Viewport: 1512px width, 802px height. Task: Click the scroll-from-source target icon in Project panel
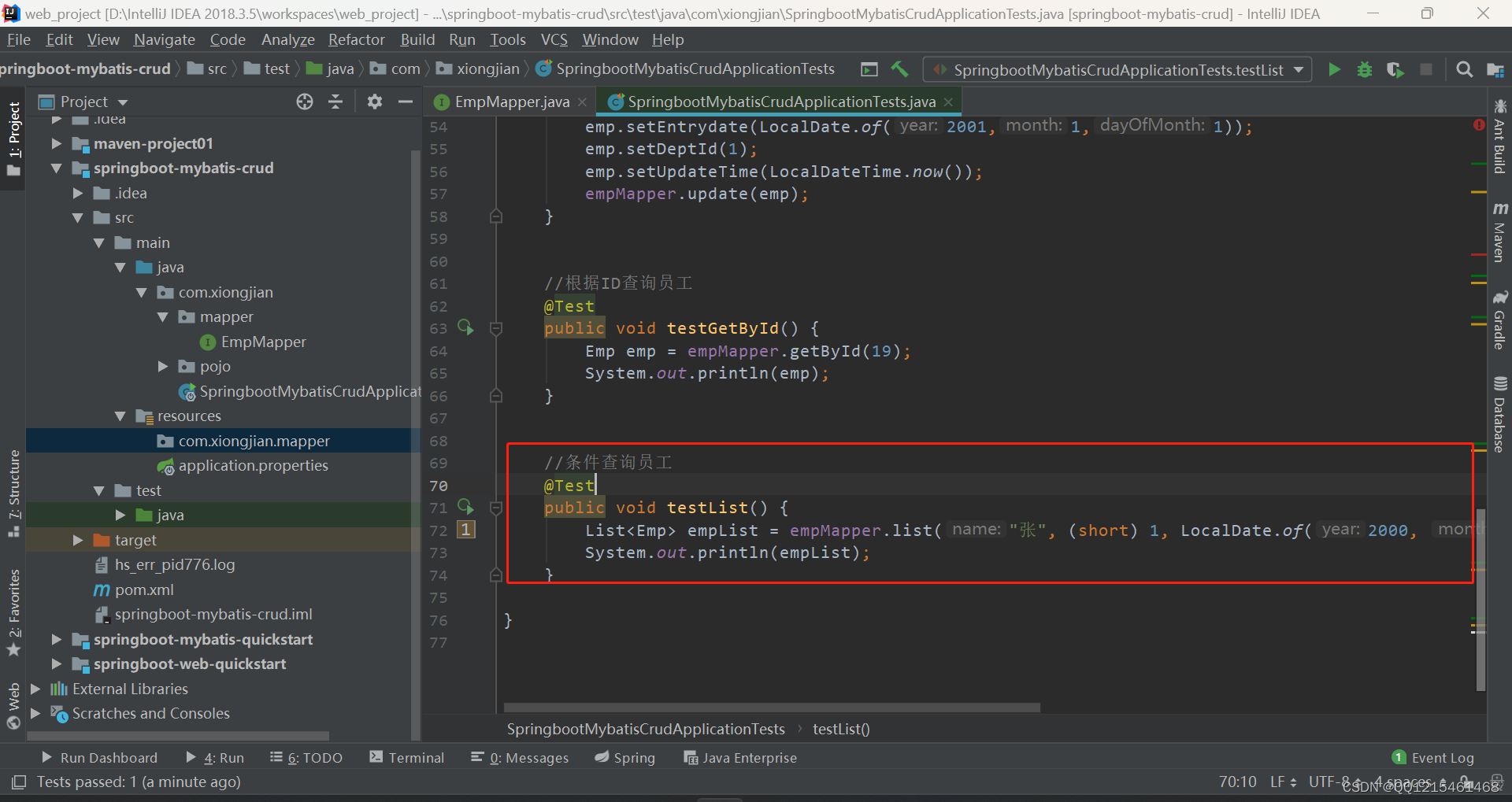pos(305,102)
